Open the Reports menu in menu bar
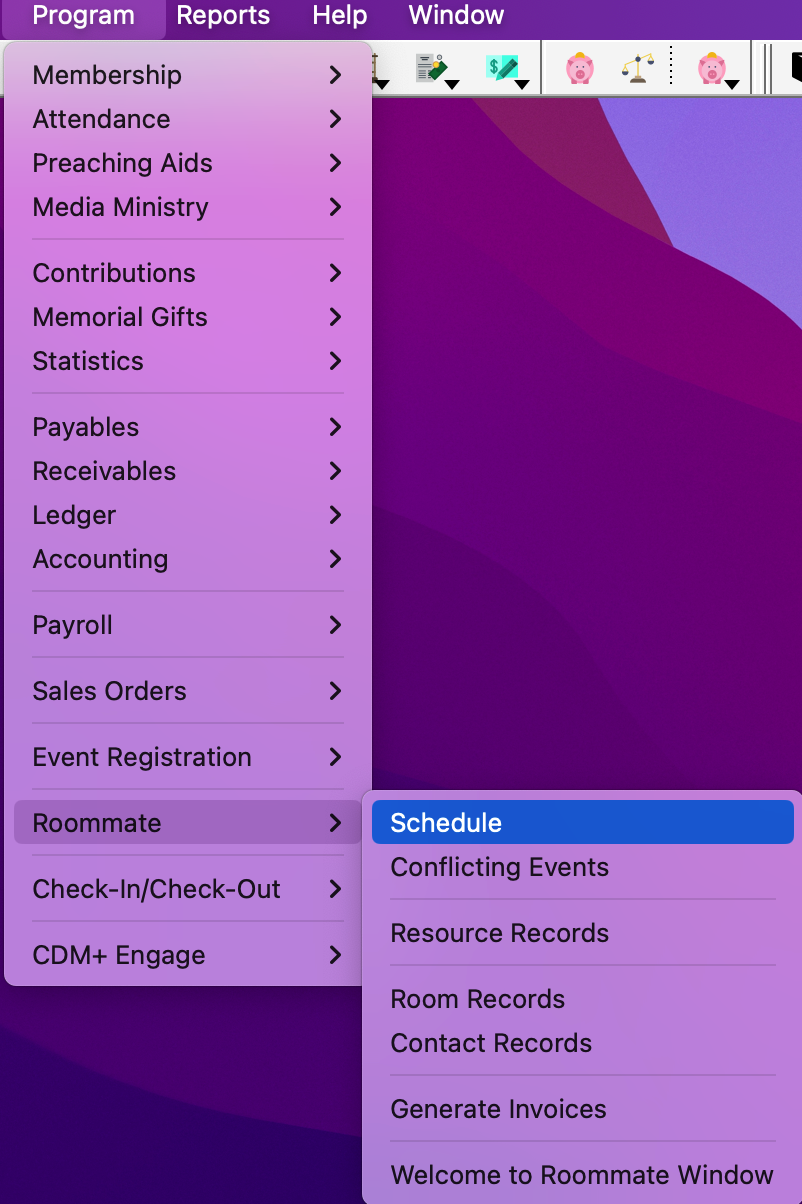The height and width of the screenshot is (1204, 802). 223,15
